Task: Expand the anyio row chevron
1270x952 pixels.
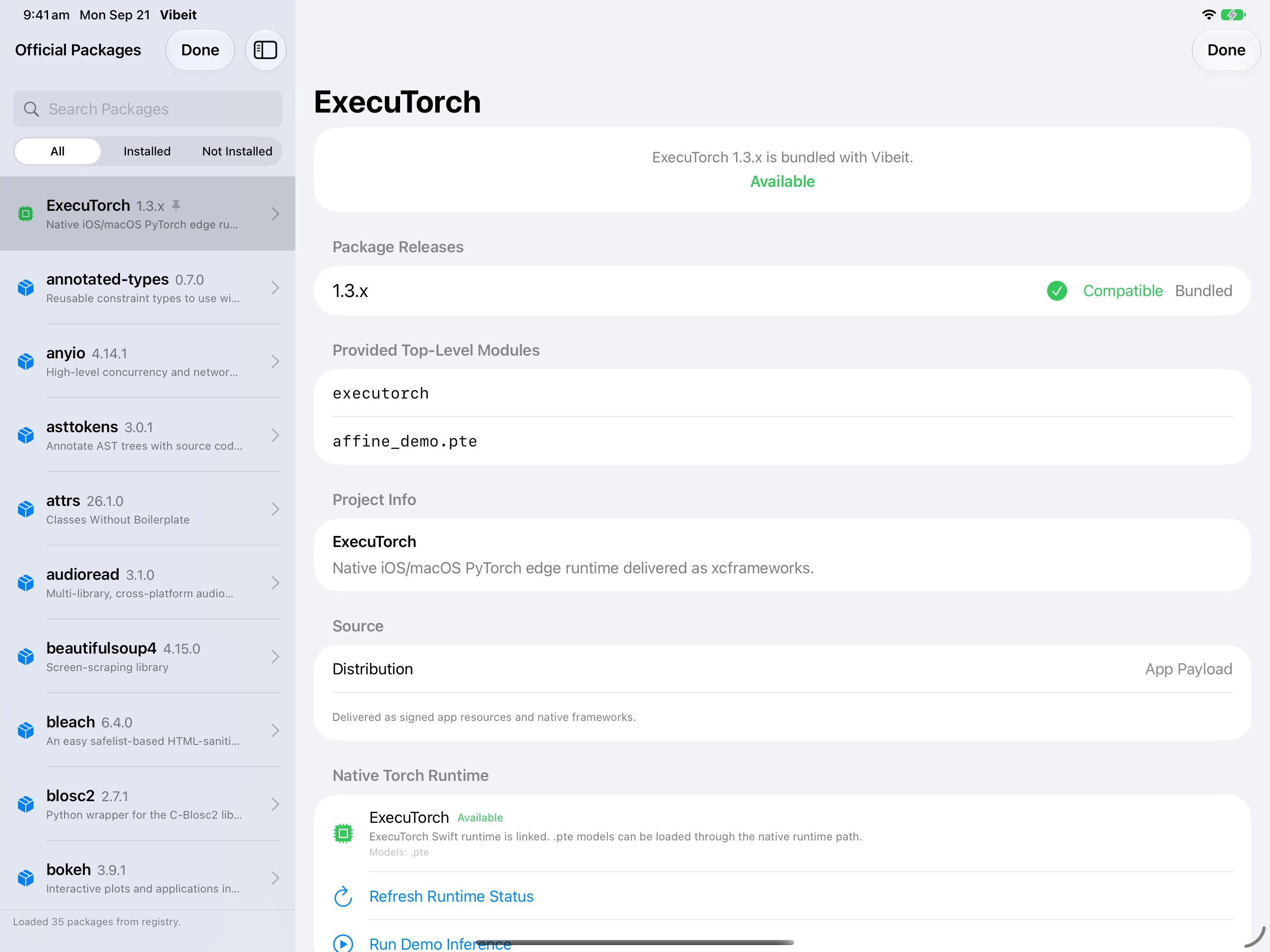Action: (x=276, y=362)
